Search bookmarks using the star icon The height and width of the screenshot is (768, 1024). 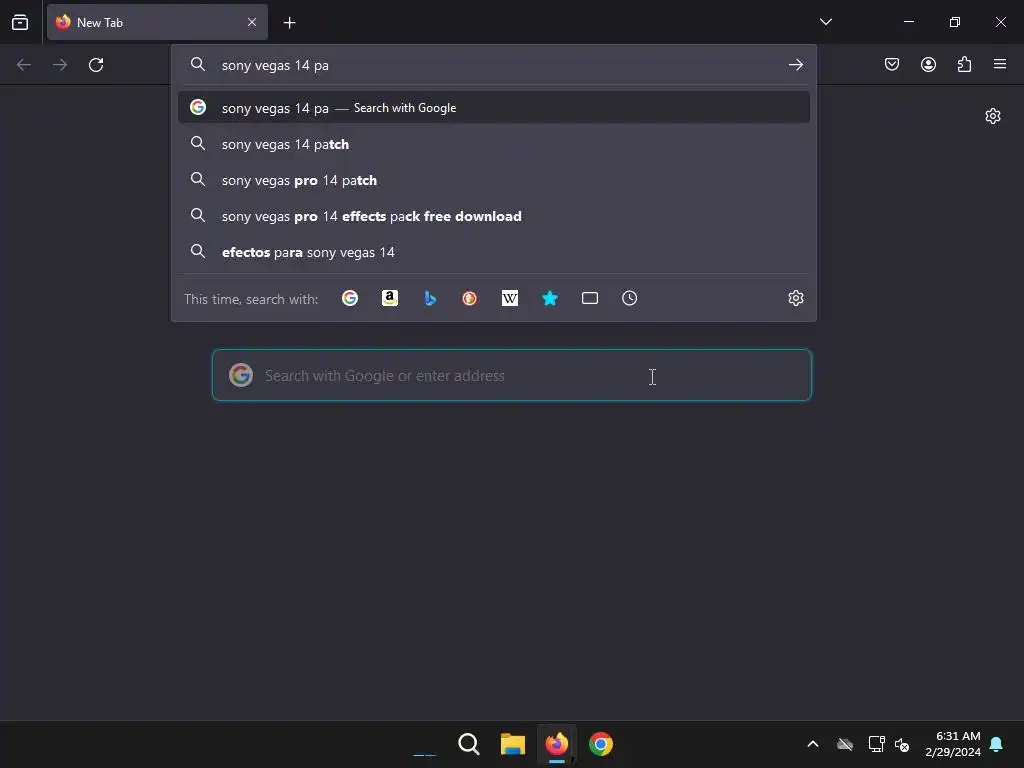pyautogui.click(x=550, y=298)
